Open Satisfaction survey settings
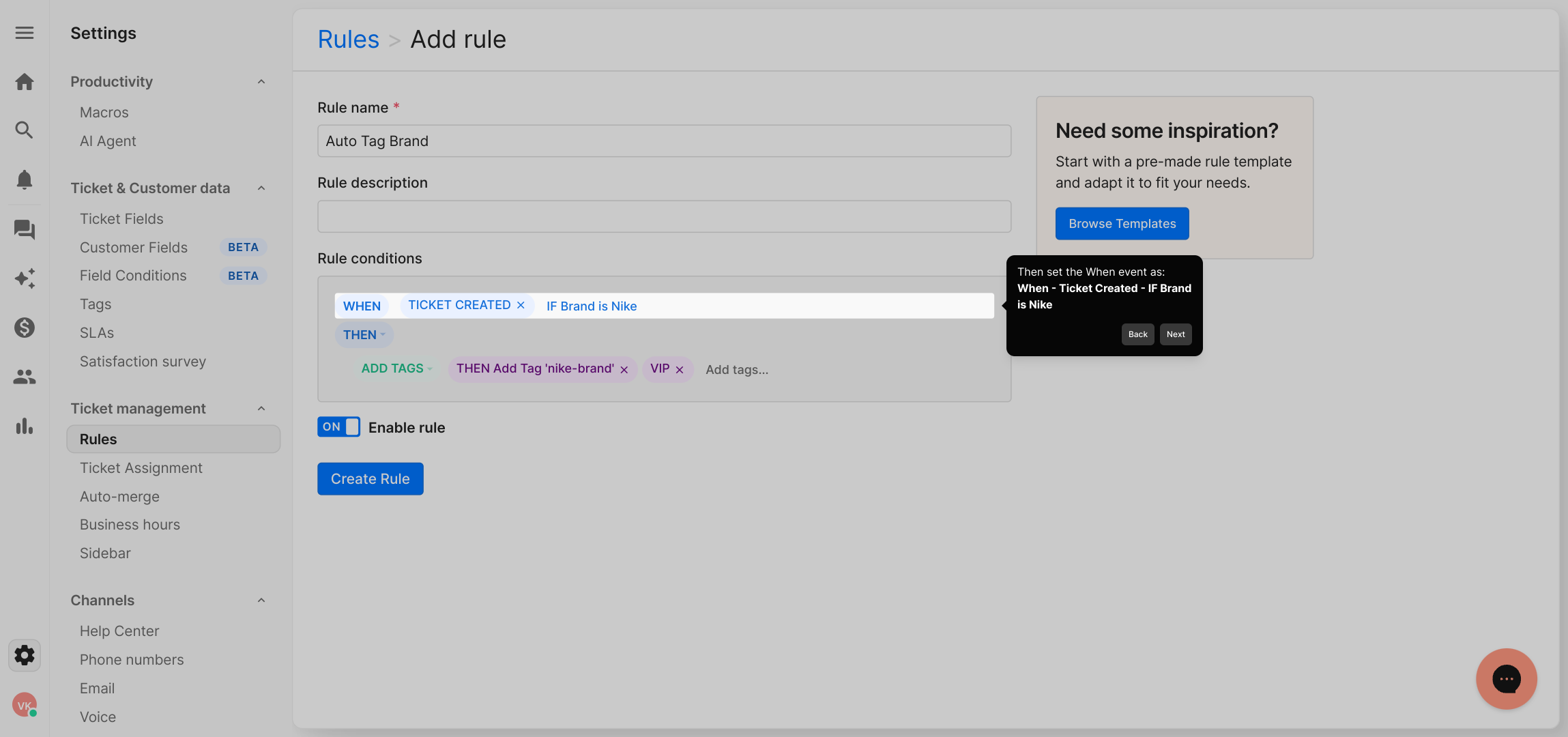Viewport: 1568px width, 737px height. pyautogui.click(x=143, y=362)
